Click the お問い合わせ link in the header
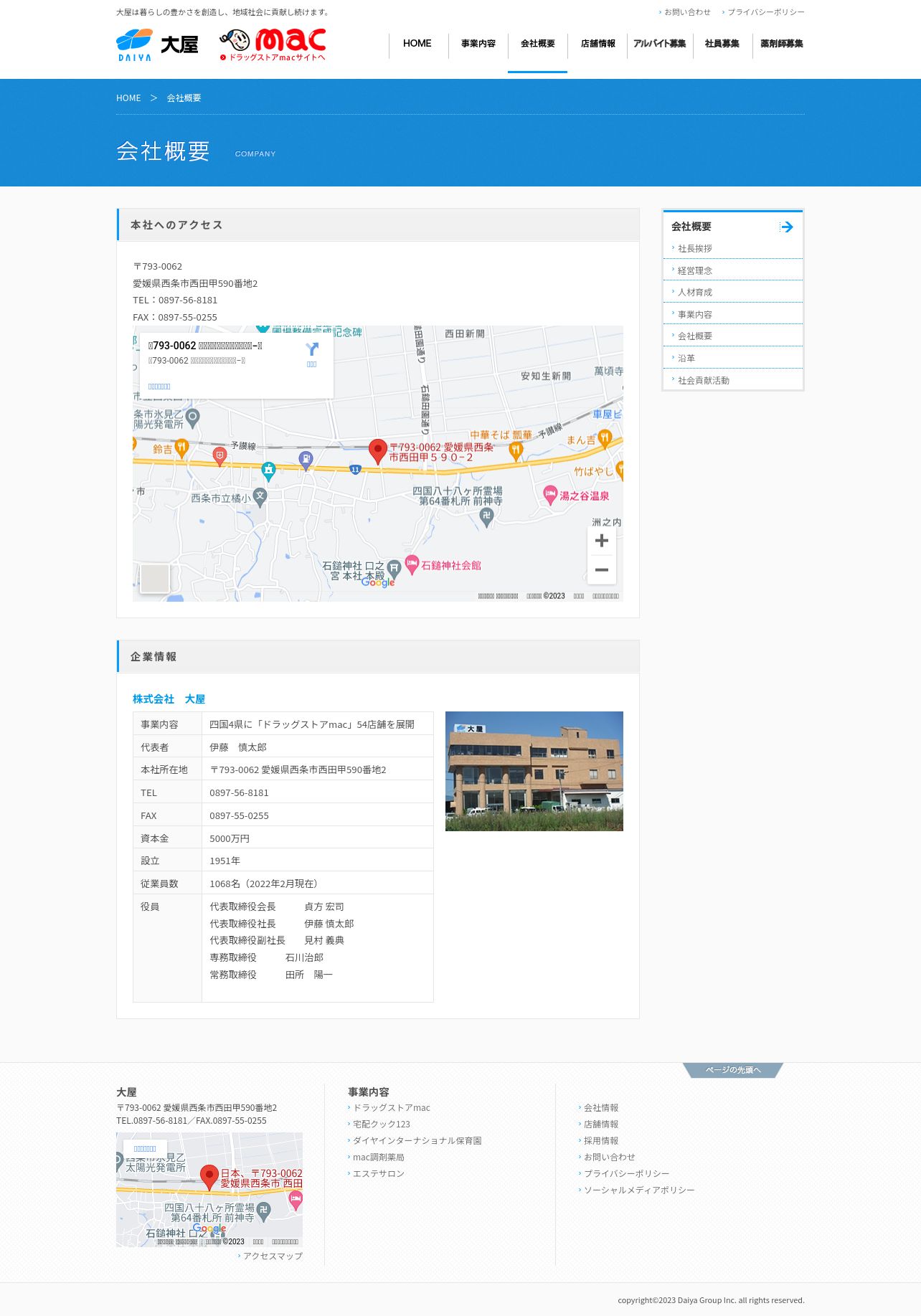The width and height of the screenshot is (921, 1316). pyautogui.click(x=687, y=12)
